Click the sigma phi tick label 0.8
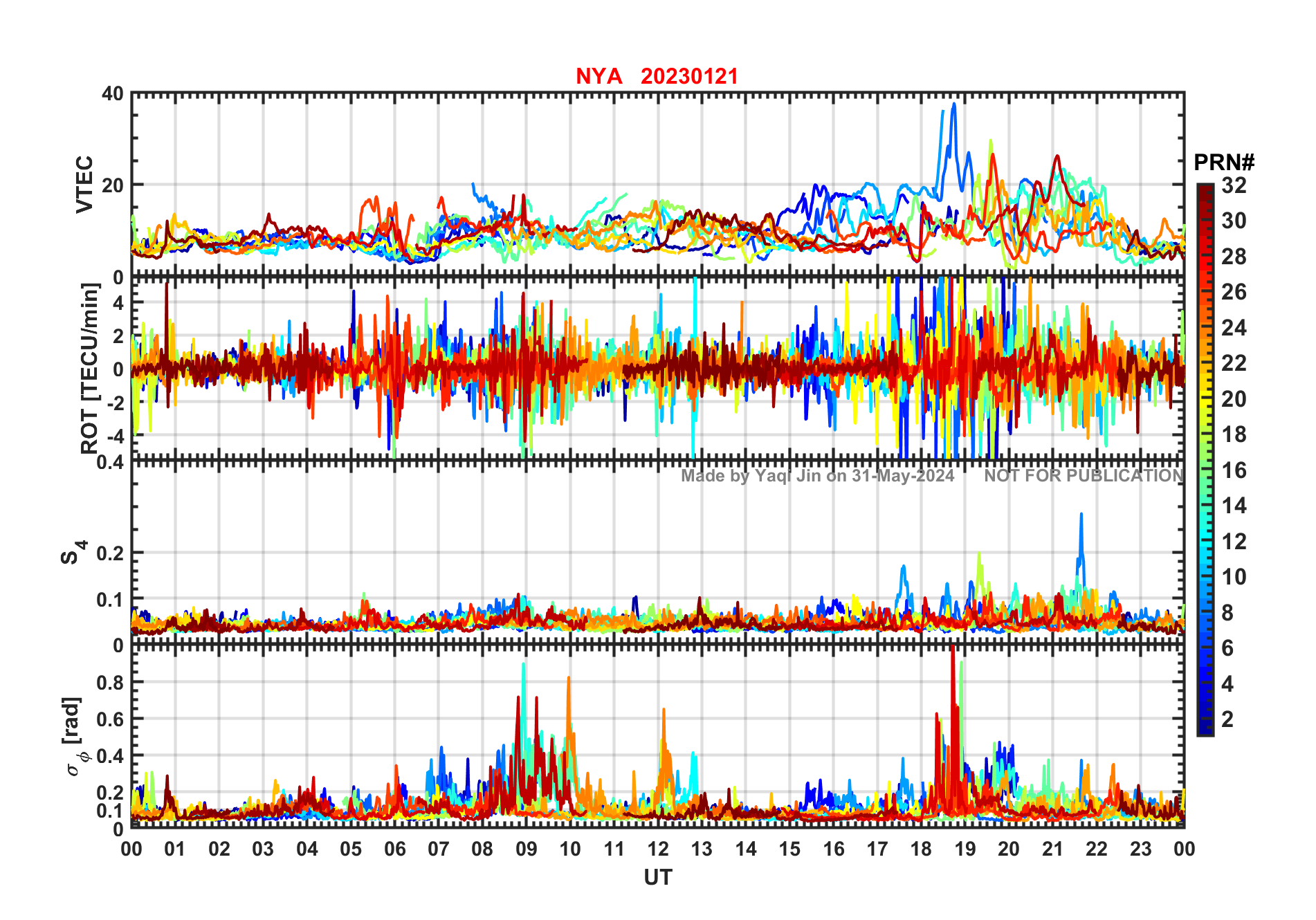The width and height of the screenshot is (1316, 920). [109, 682]
